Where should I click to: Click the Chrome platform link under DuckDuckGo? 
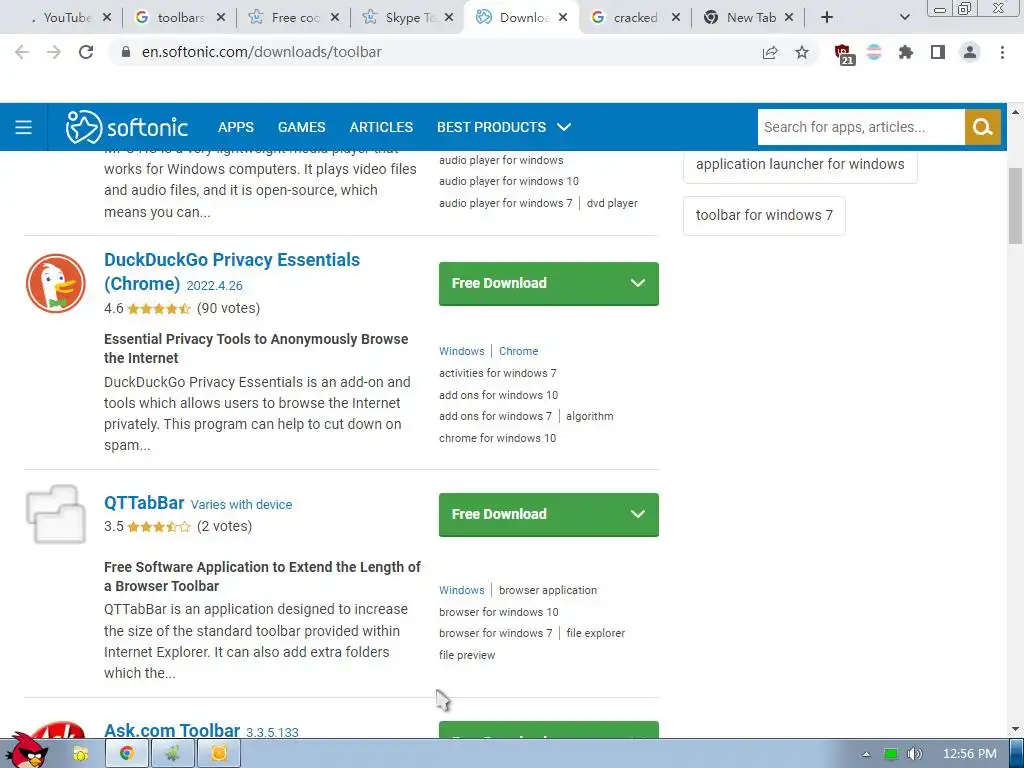(519, 351)
